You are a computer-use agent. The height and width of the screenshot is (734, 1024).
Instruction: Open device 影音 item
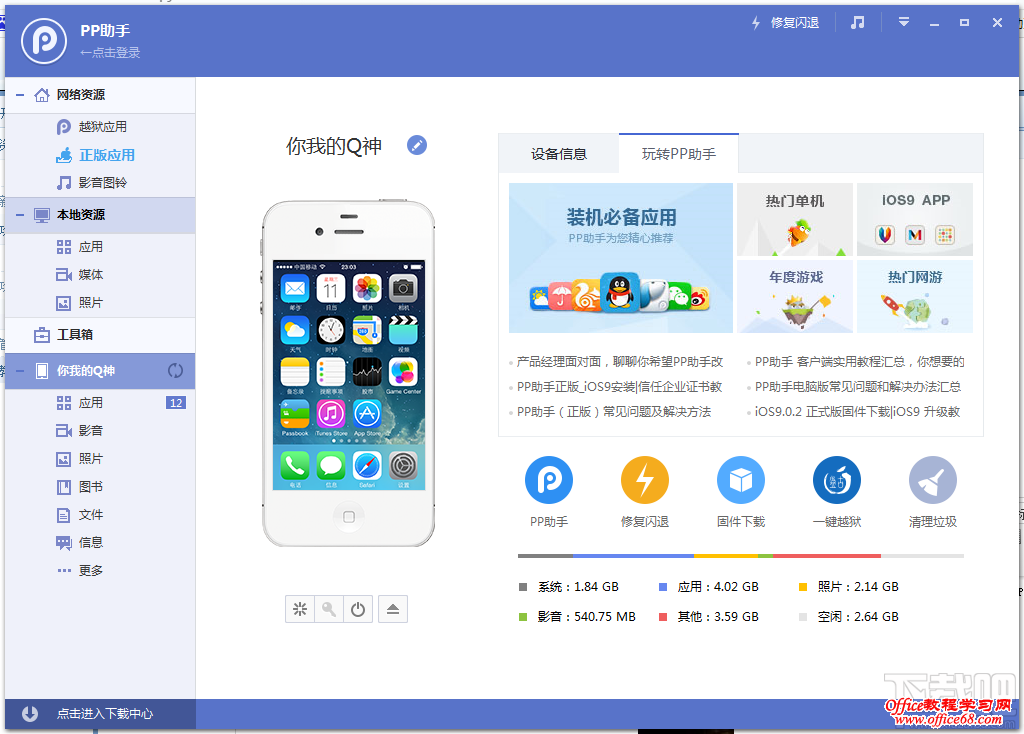coord(90,431)
